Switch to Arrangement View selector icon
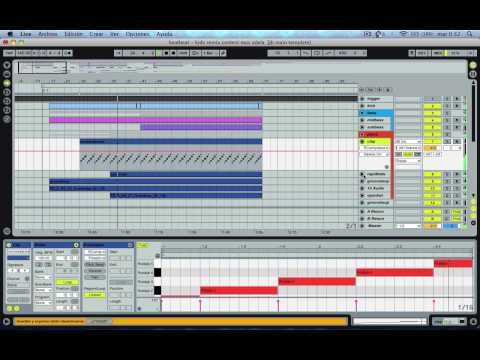The height and width of the screenshot is (360, 480). pyautogui.click(x=473, y=65)
